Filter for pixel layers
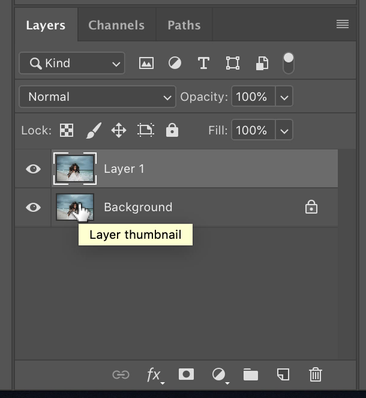 [x=146, y=63]
